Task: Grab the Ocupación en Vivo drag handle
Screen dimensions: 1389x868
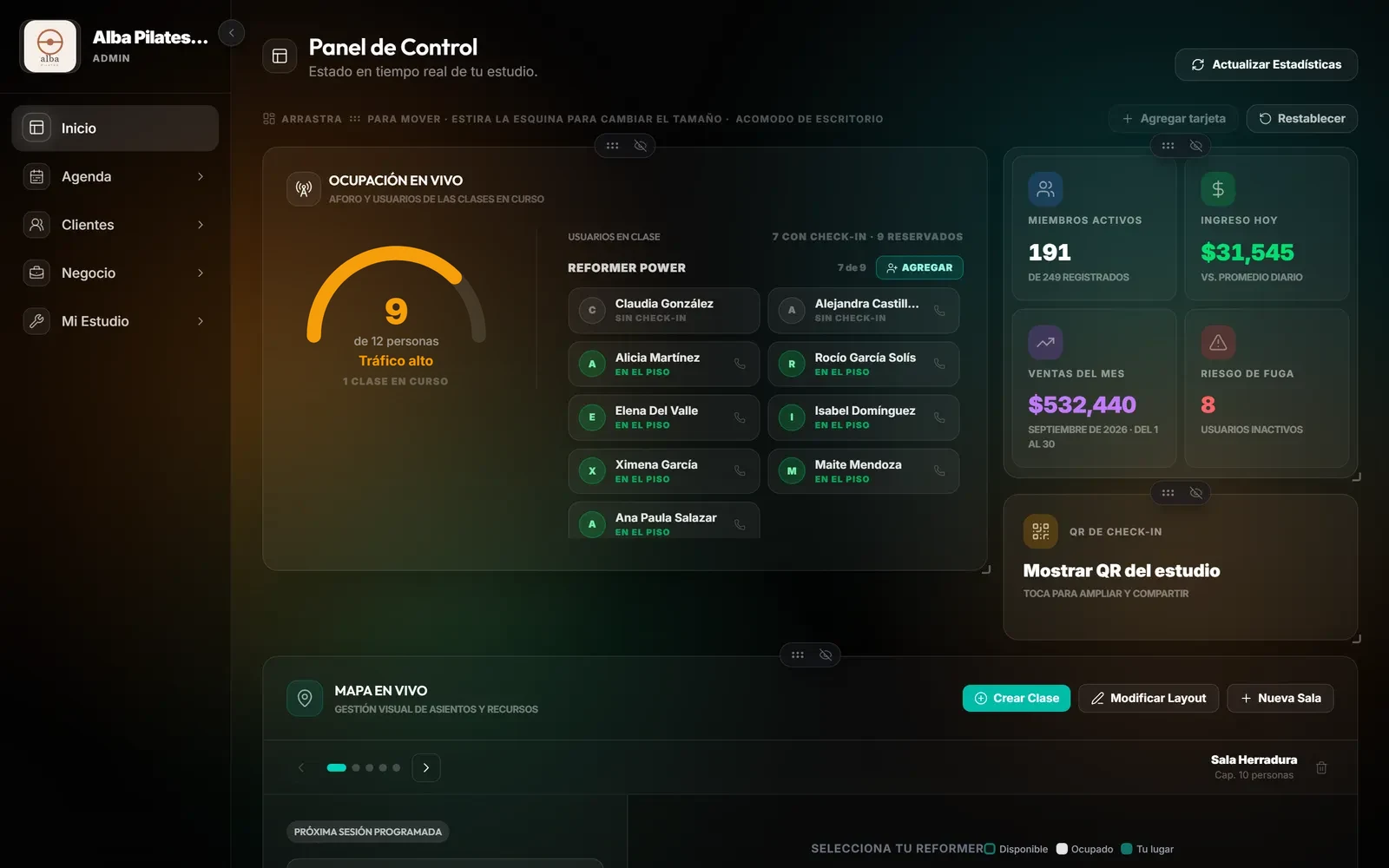Action: 612,146
